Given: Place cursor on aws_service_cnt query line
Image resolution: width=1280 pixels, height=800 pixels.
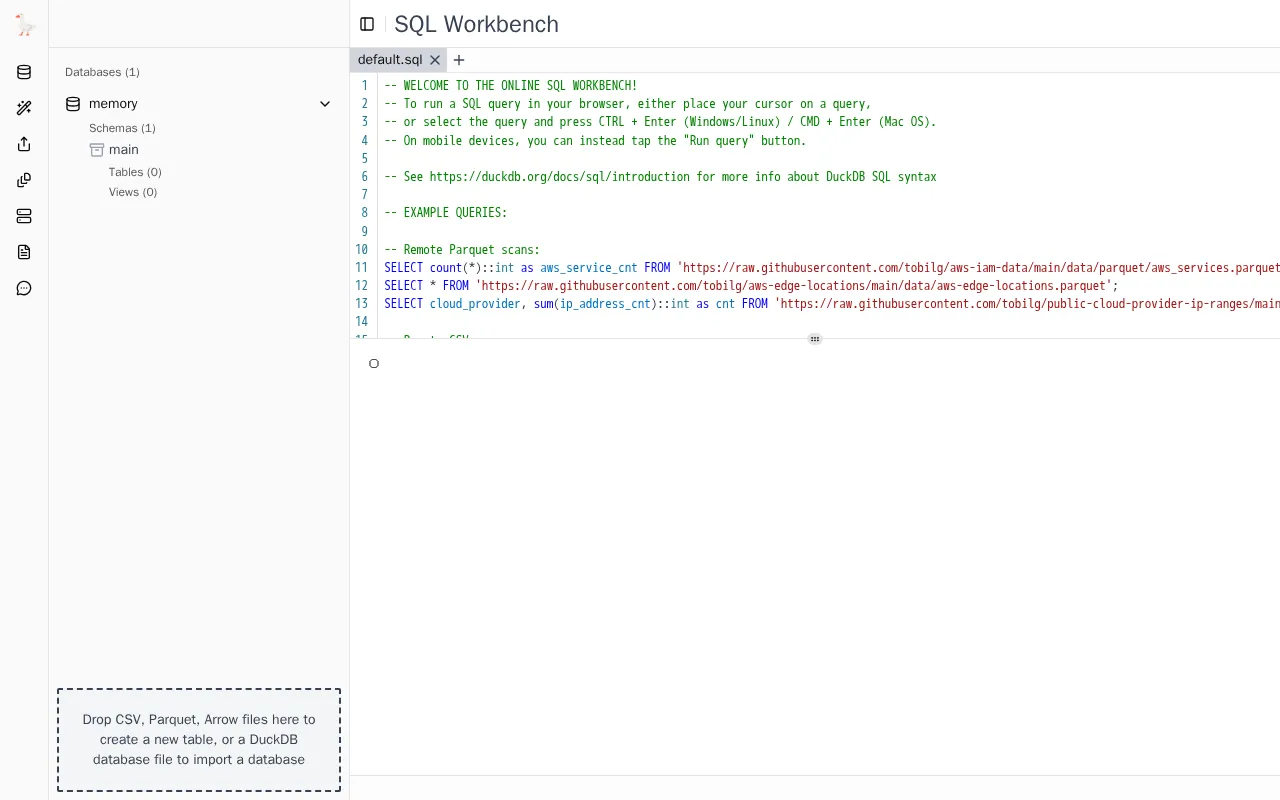Looking at the screenshot, I should point(832,268).
